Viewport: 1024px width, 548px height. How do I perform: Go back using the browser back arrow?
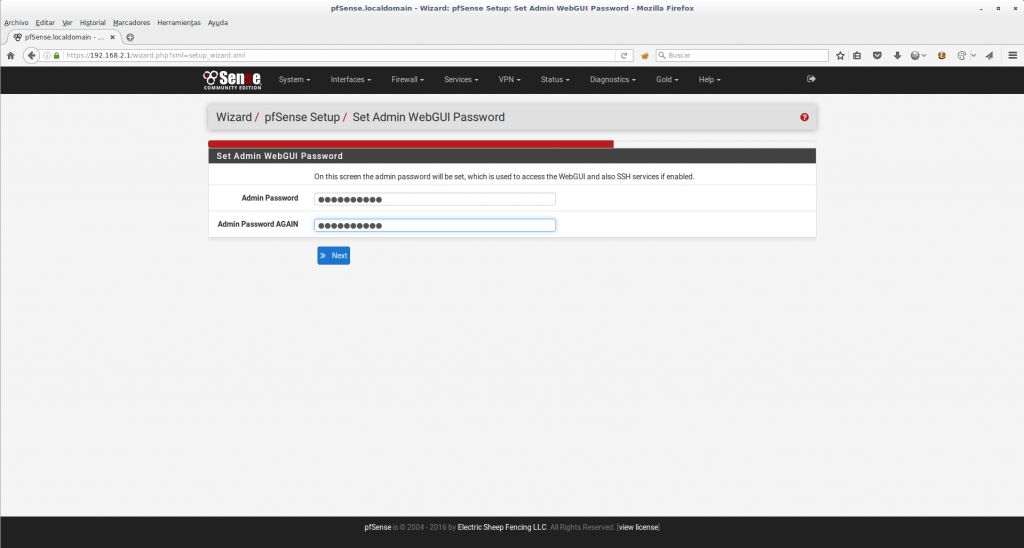[31, 55]
